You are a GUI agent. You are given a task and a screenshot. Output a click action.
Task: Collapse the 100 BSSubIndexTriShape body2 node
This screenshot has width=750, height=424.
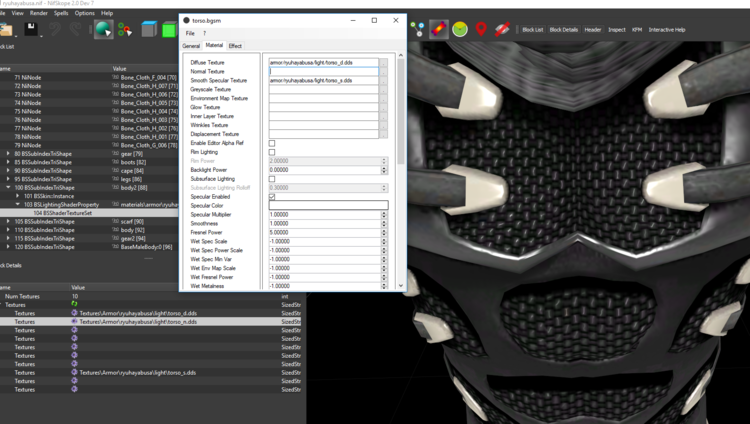coord(8,188)
